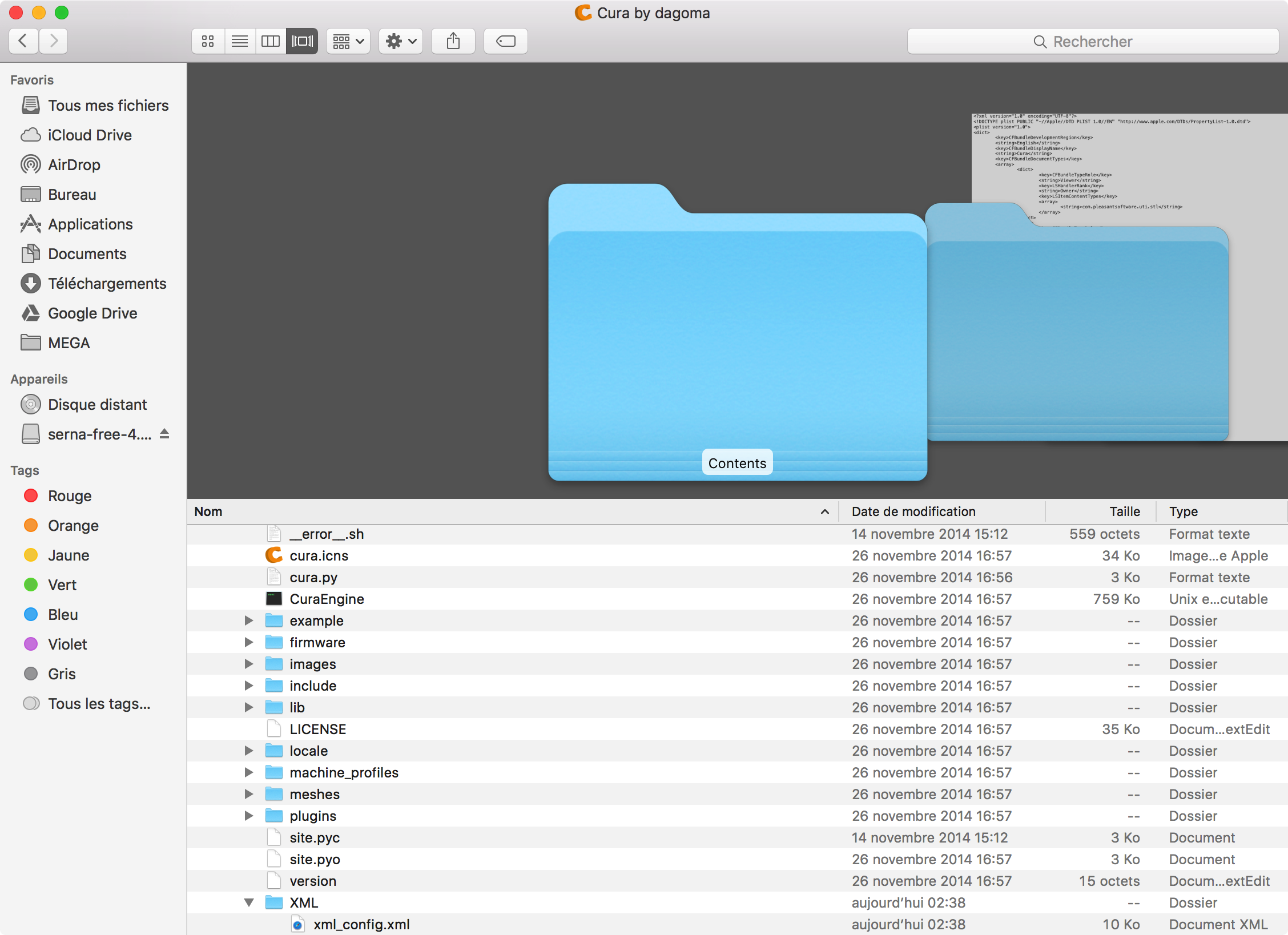Viewport: 1288px width, 935px height.
Task: Switch to list view mode
Action: click(239, 41)
